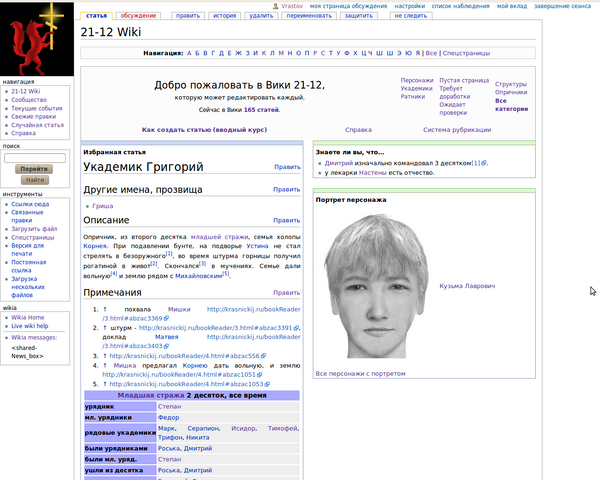Open Сообщество in the navigation sidebar
Image resolution: width=600 pixels, height=480 pixels.
(x=29, y=100)
